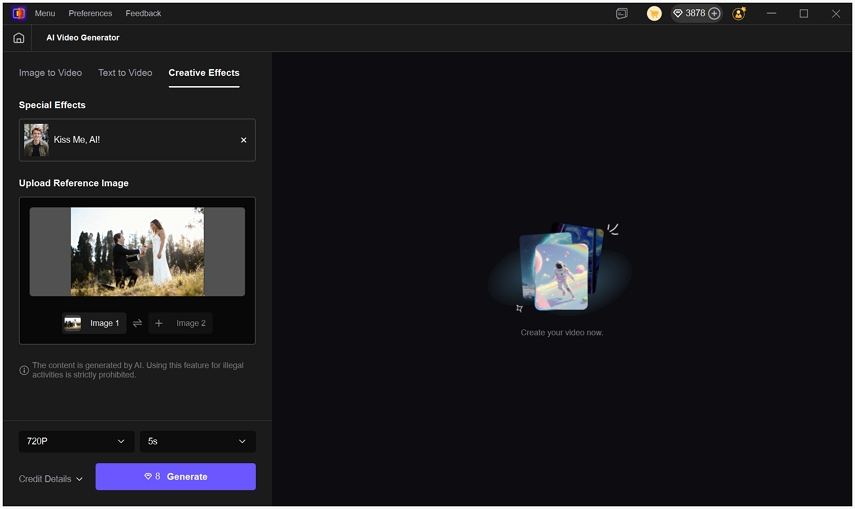Open the message center icon
Image resolution: width=855 pixels, height=509 pixels.
click(622, 14)
